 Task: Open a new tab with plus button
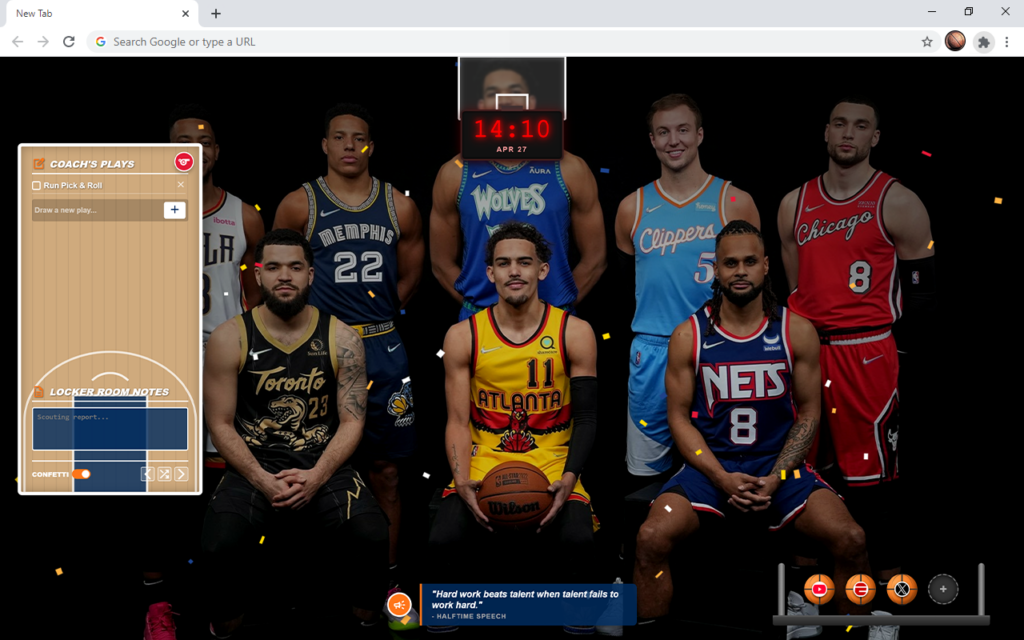click(216, 14)
